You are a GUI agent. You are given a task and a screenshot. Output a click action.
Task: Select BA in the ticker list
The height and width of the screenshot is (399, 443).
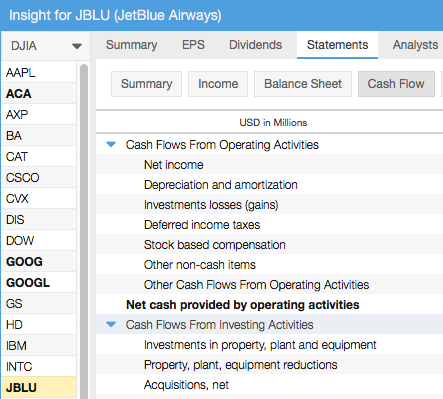point(39,135)
